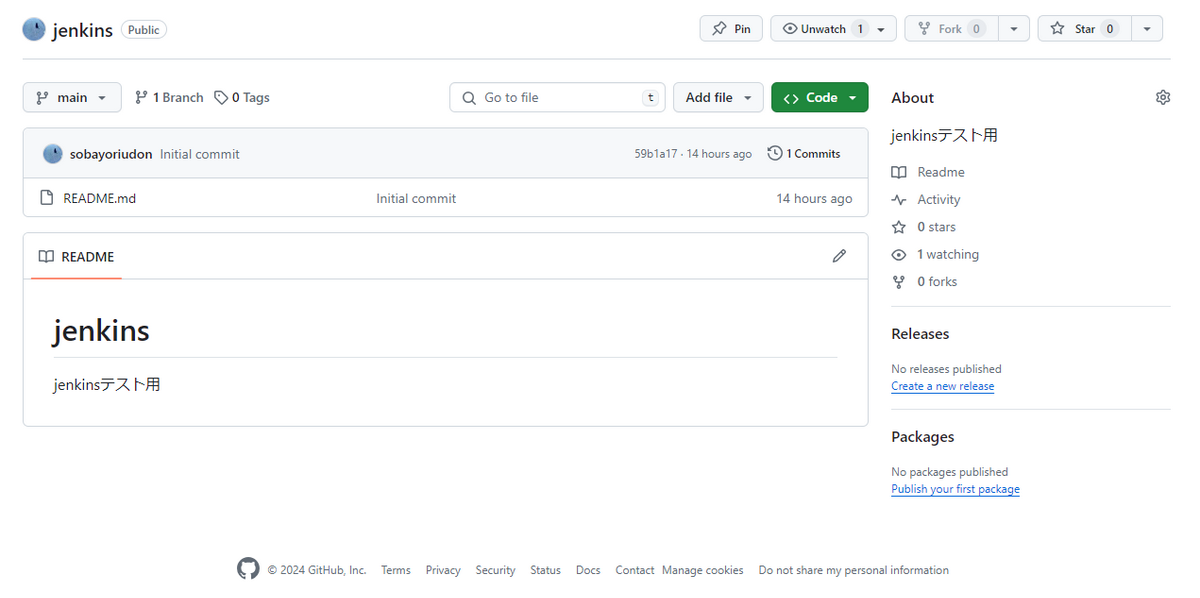Open the Privacy footer link
Image resolution: width=1200 pixels, height=598 pixels.
pos(443,570)
